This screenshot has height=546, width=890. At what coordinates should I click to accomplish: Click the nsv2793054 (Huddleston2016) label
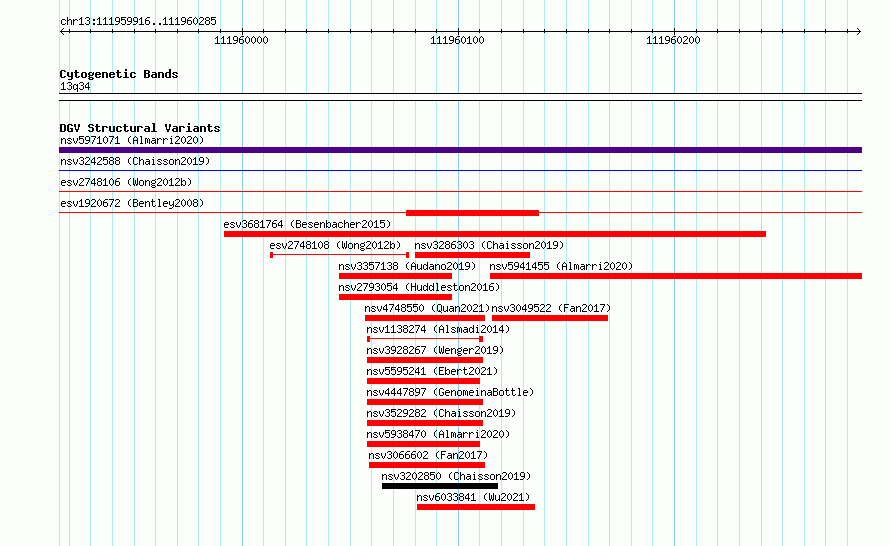(419, 287)
